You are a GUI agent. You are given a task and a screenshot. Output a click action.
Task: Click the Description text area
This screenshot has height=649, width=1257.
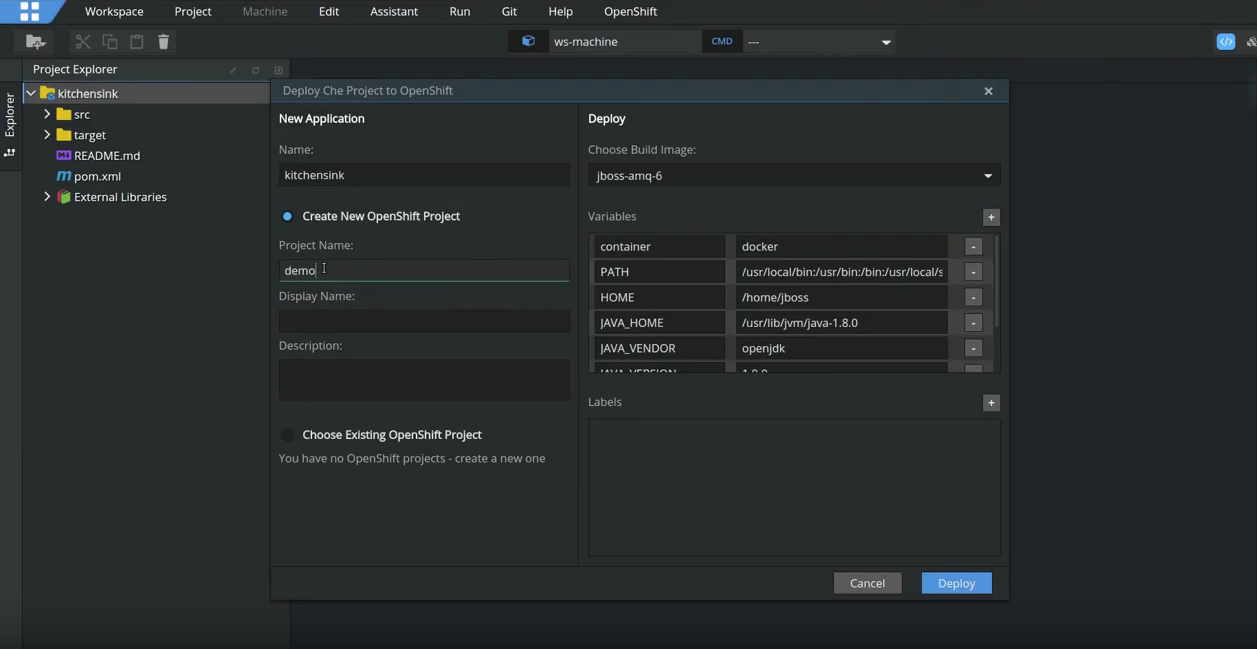coord(424,380)
